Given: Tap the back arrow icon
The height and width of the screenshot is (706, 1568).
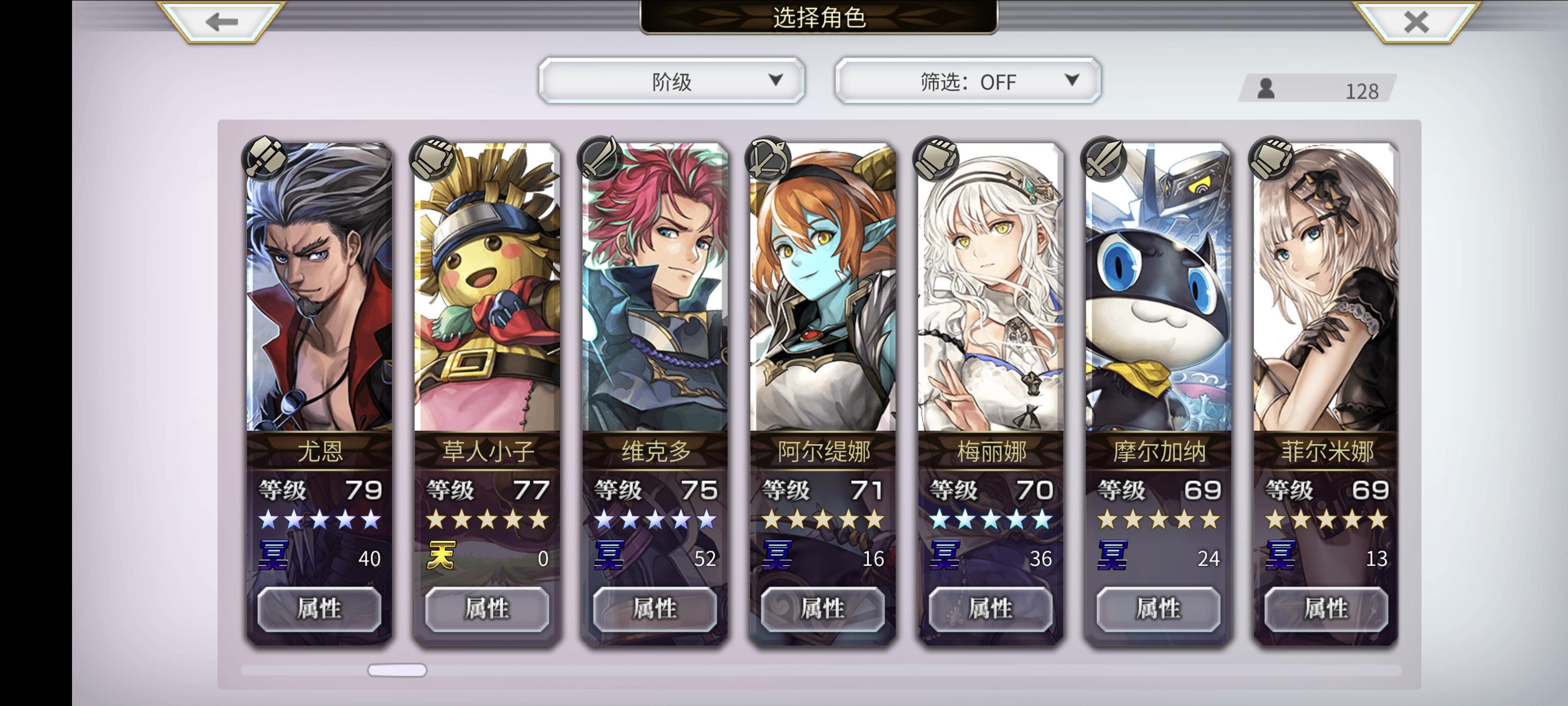Looking at the screenshot, I should point(221,22).
